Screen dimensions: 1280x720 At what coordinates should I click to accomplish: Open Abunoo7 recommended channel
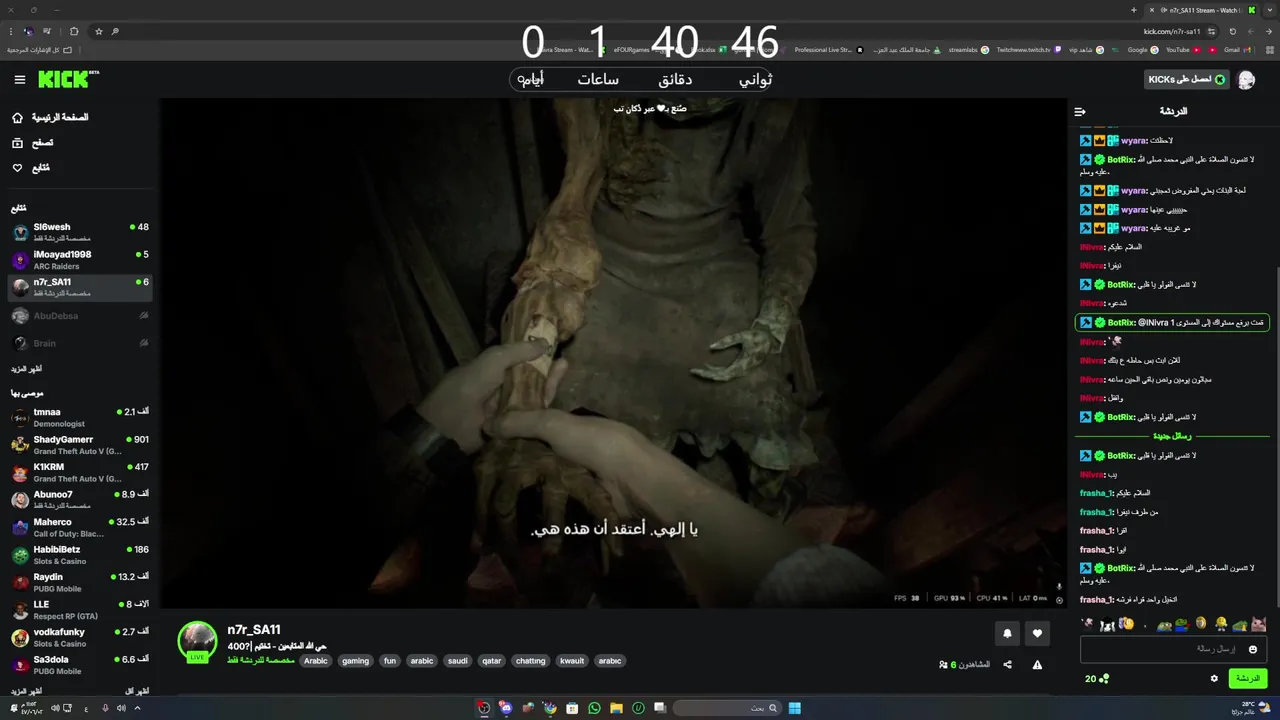point(80,500)
